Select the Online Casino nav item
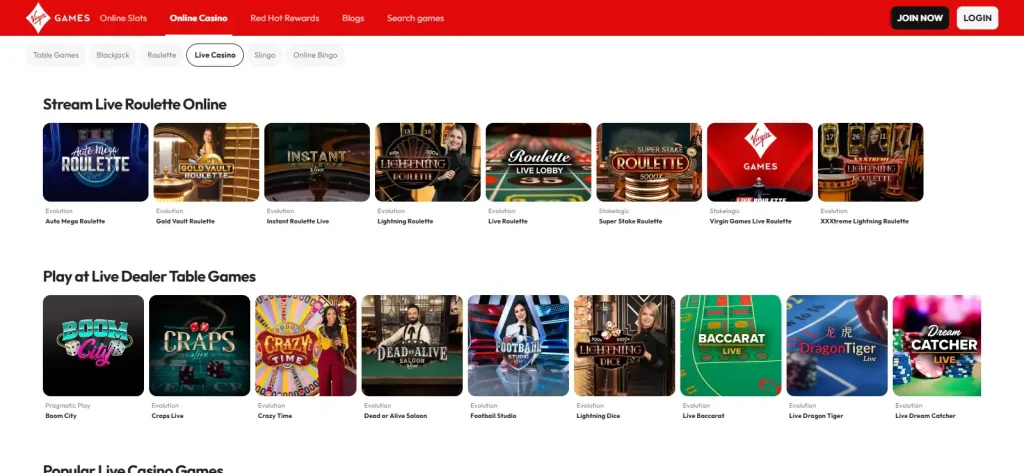The image size is (1024, 473). (x=199, y=18)
